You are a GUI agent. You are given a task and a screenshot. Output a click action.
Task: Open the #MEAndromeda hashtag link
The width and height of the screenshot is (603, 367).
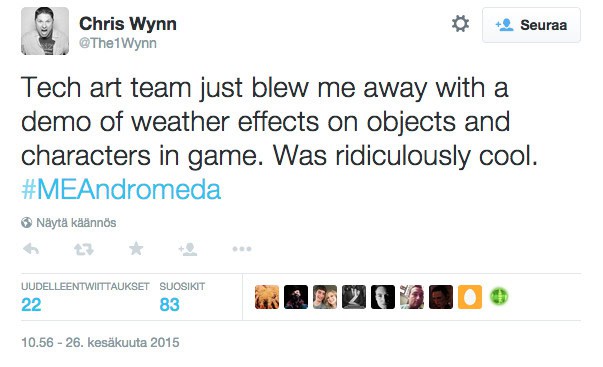coord(121,190)
